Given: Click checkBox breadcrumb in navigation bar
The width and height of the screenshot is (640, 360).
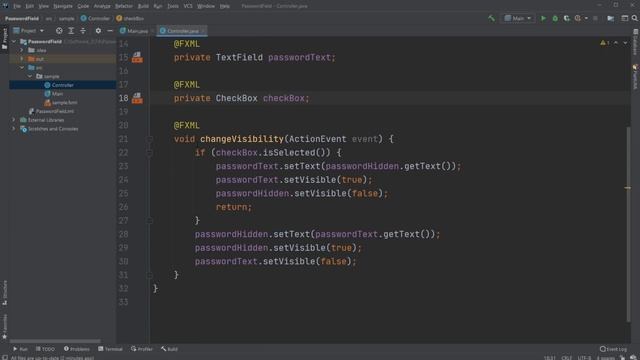Looking at the screenshot, I should click(130, 18).
